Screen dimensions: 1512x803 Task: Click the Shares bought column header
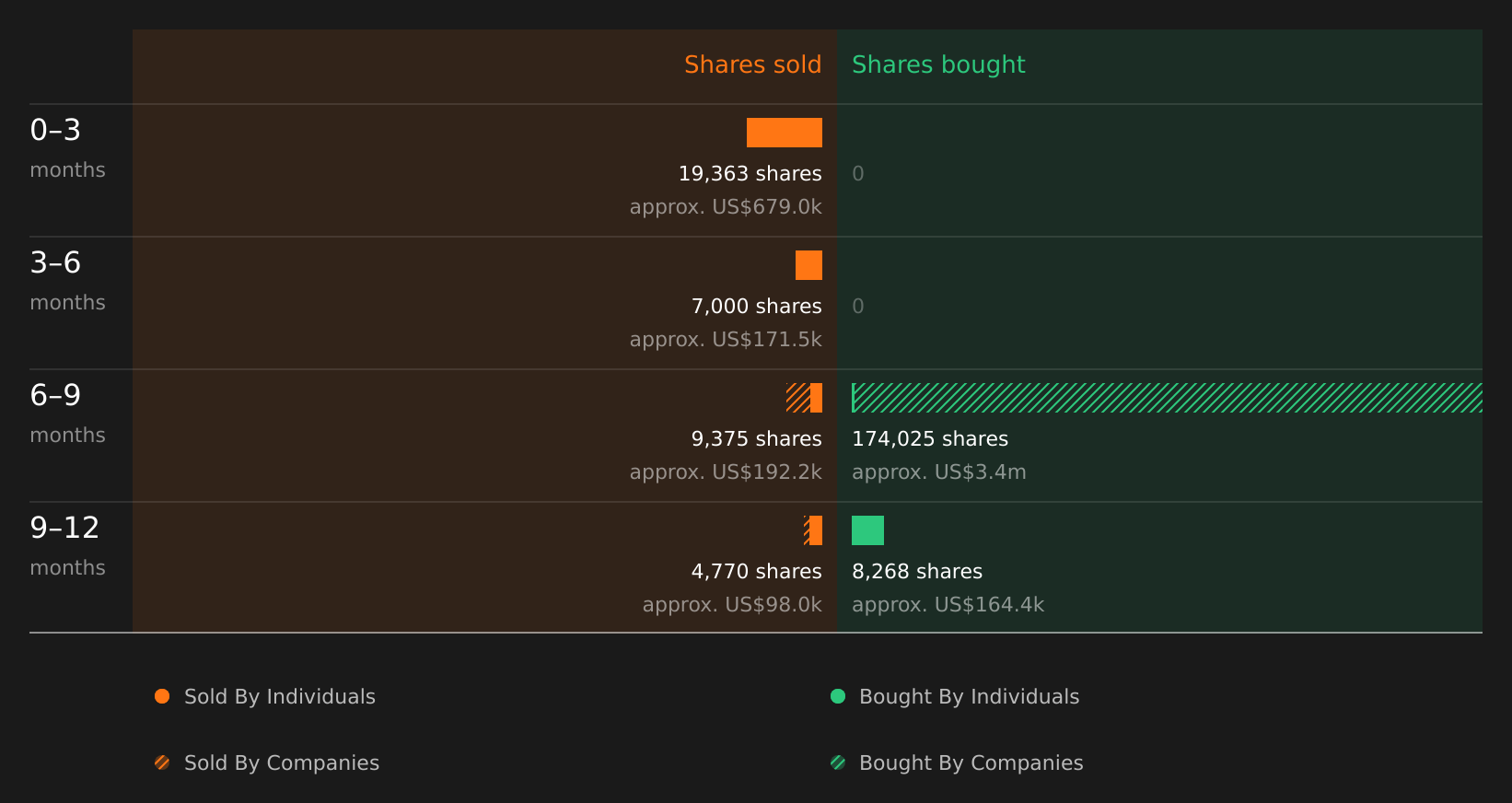point(938,64)
